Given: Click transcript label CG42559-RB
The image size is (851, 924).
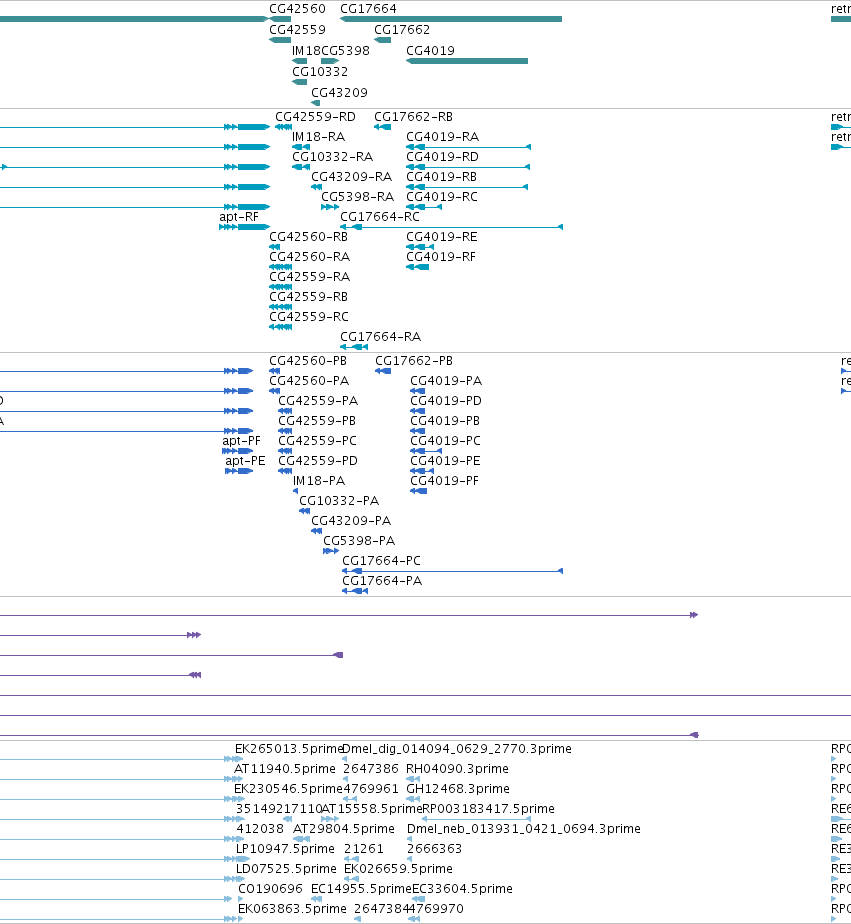Looking at the screenshot, I should tap(309, 297).
